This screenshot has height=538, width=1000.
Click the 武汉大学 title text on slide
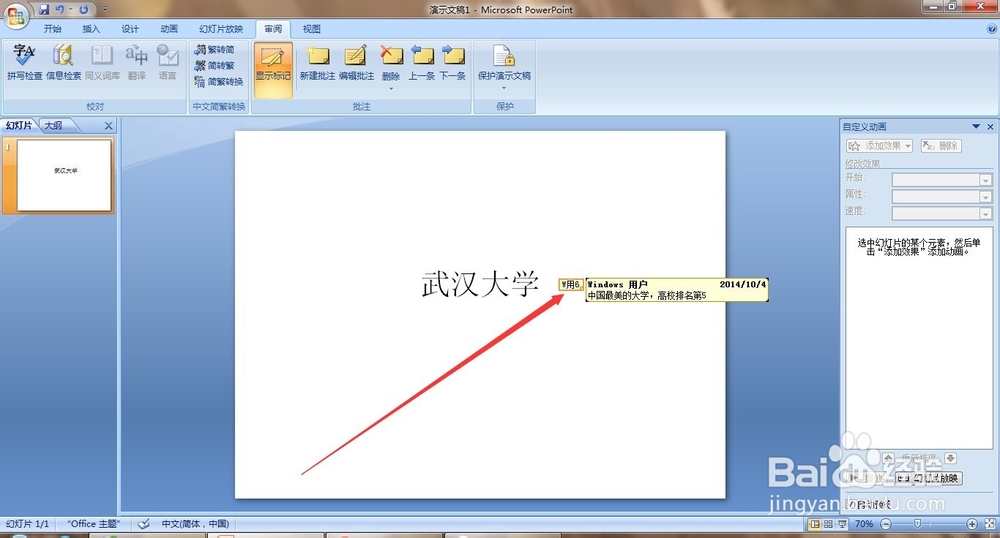pos(480,284)
